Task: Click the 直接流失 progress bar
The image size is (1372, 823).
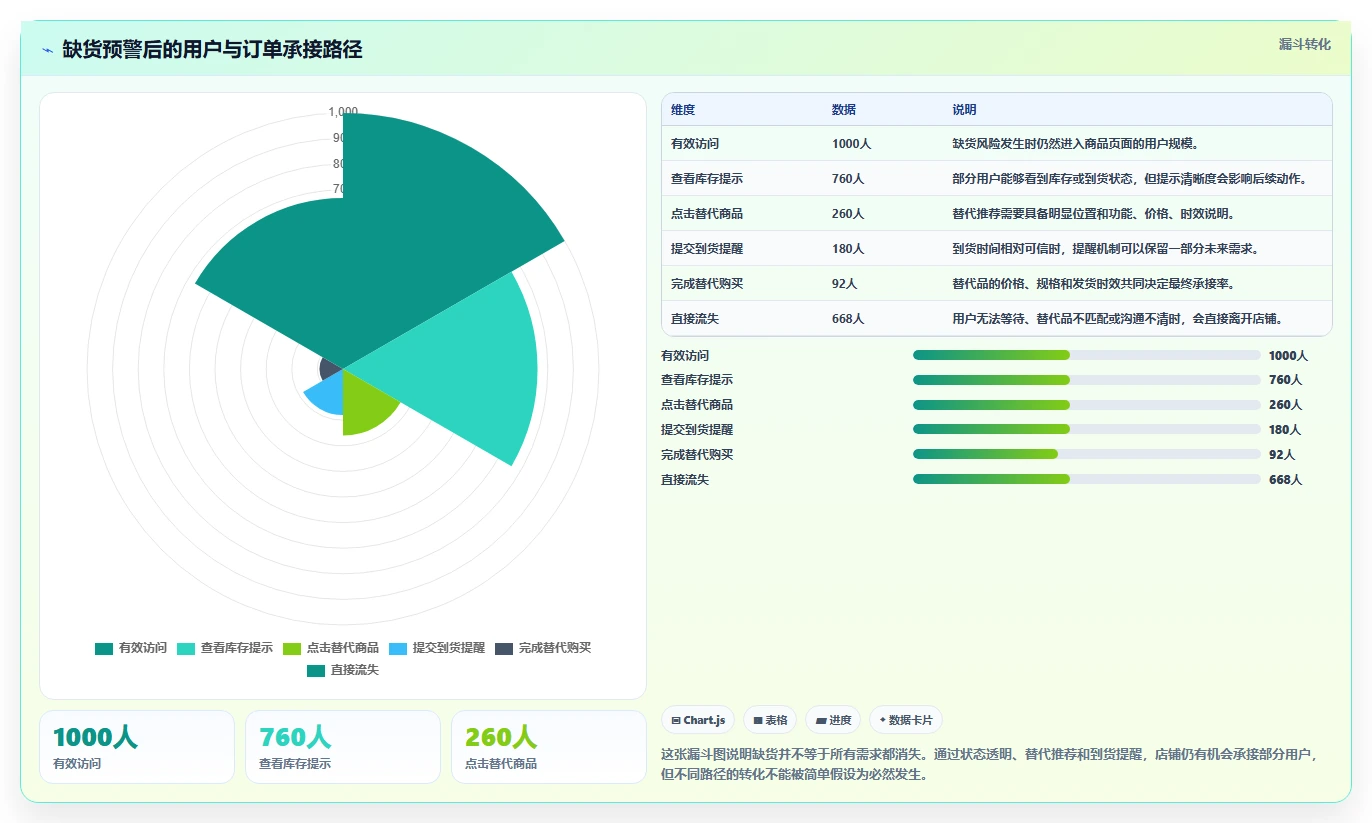Action: tap(1087, 479)
